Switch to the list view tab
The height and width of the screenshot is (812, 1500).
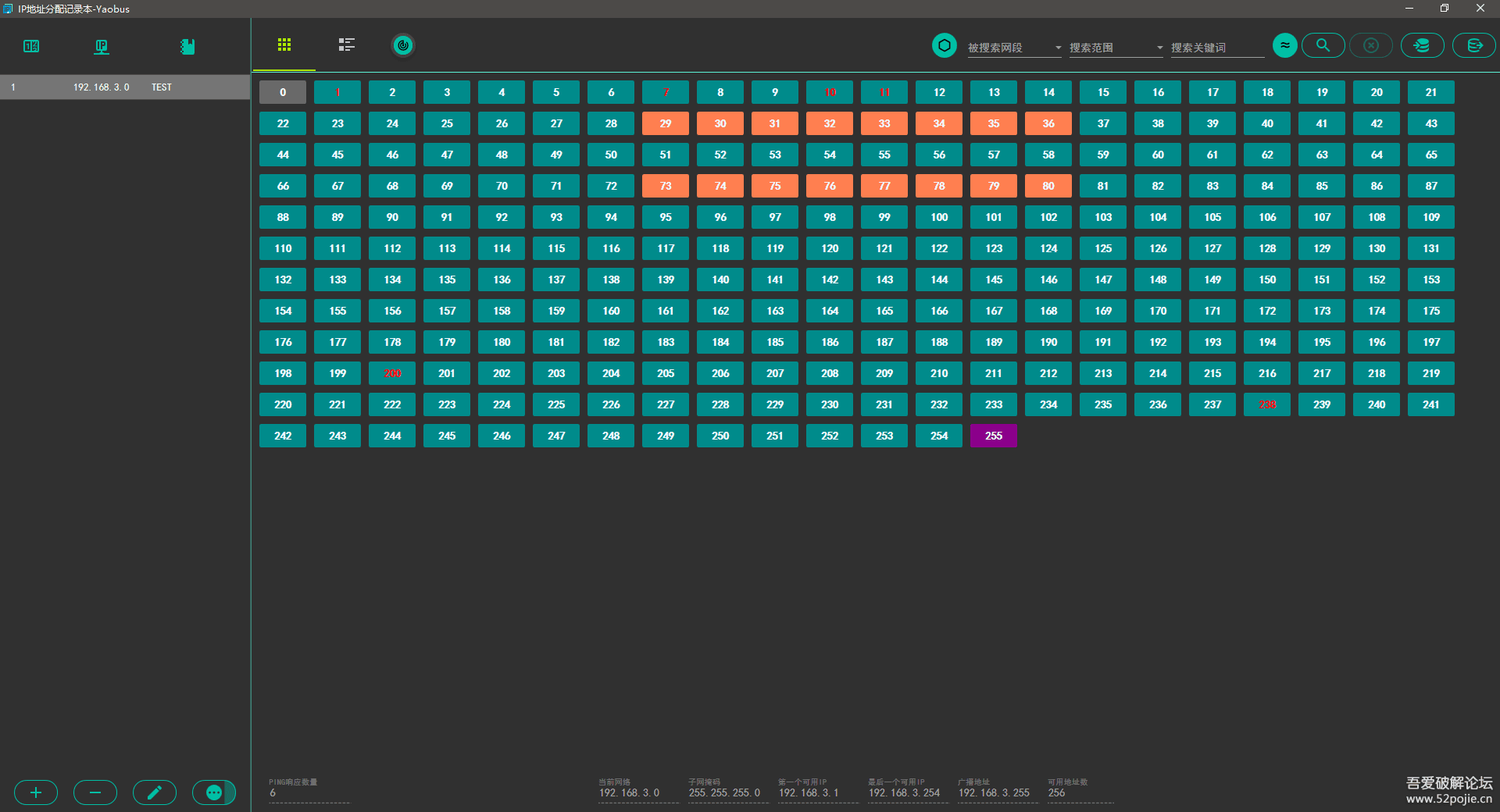click(x=347, y=45)
